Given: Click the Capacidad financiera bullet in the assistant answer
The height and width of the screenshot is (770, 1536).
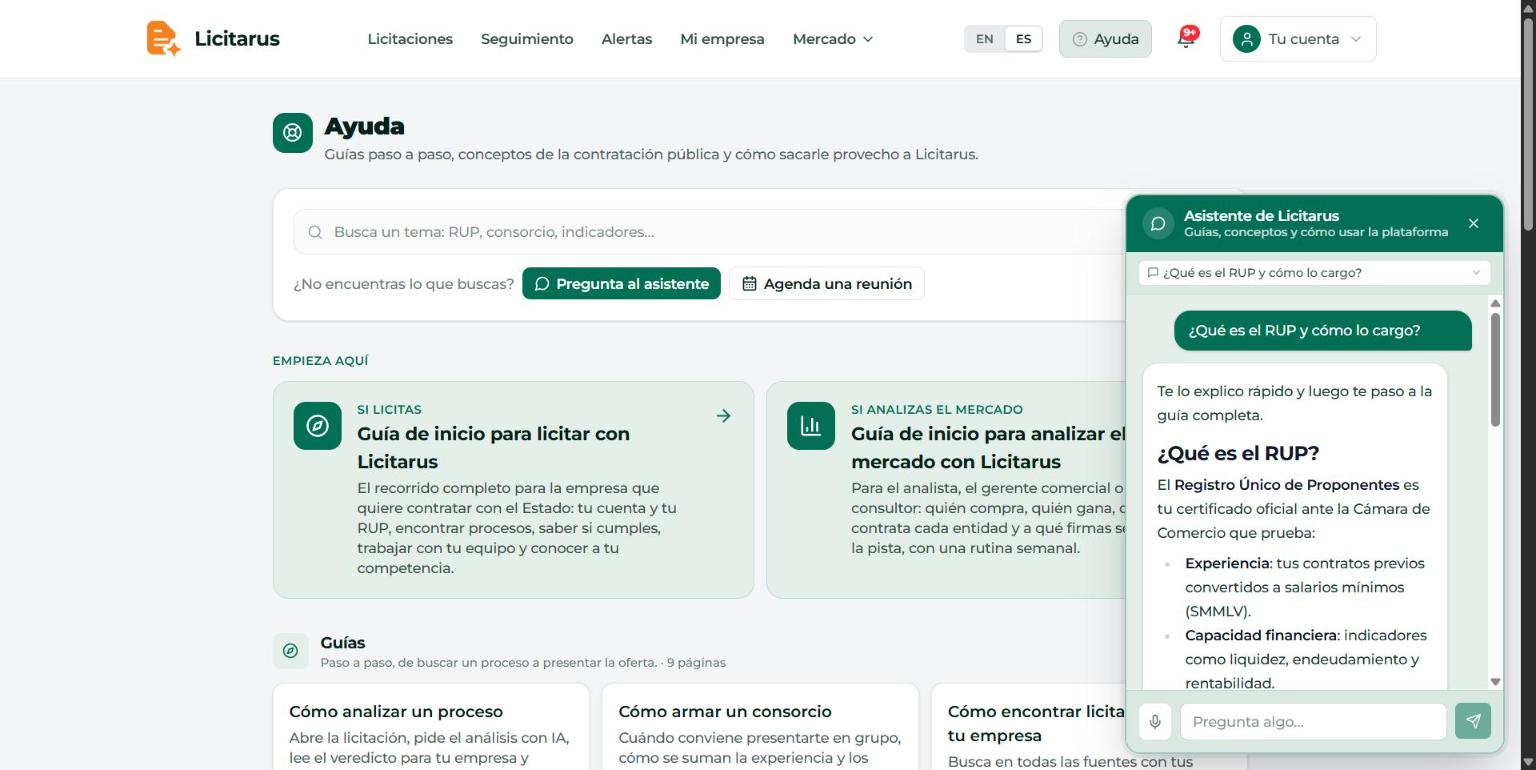Looking at the screenshot, I should (1305, 659).
